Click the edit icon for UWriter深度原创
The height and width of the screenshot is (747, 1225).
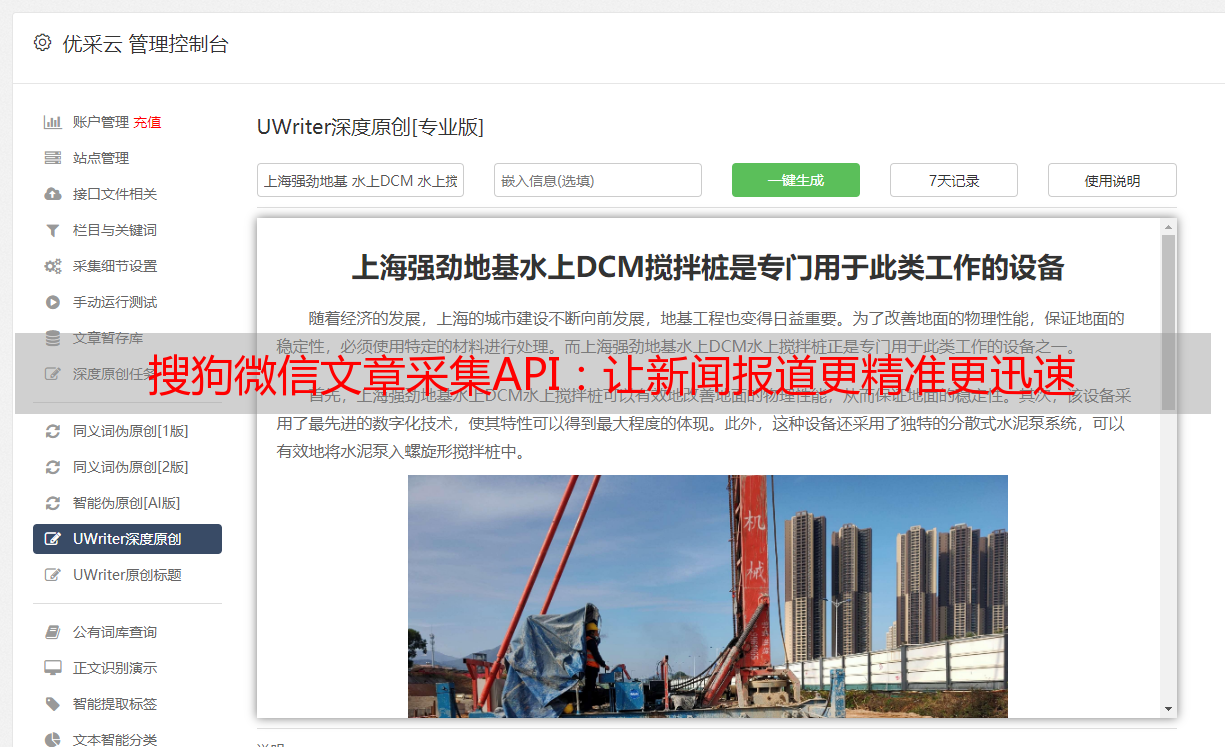tap(53, 539)
